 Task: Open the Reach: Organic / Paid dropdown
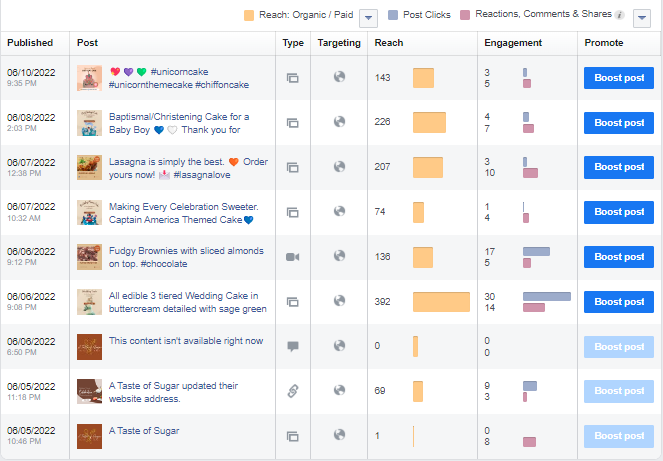[367, 17]
